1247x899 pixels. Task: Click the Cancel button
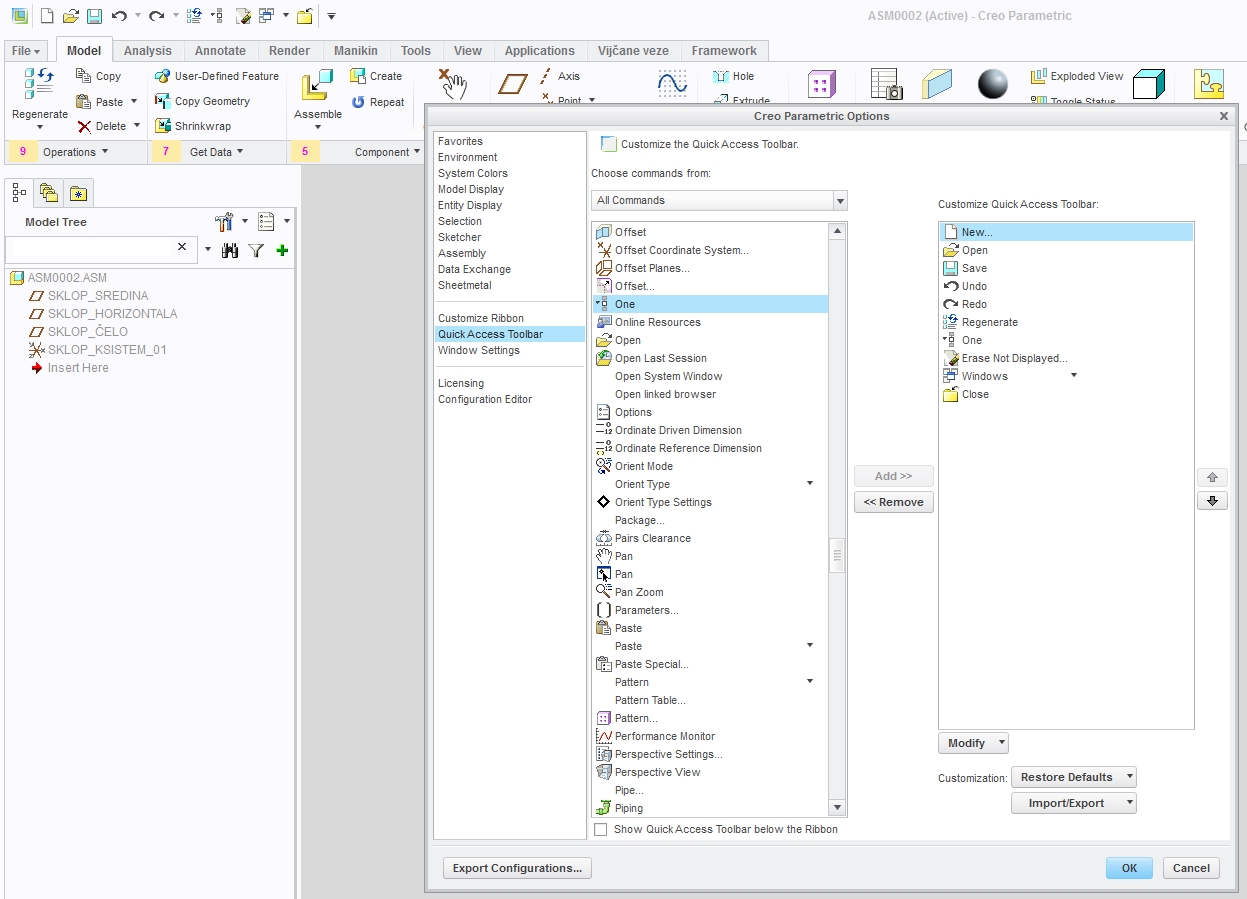coord(1191,868)
